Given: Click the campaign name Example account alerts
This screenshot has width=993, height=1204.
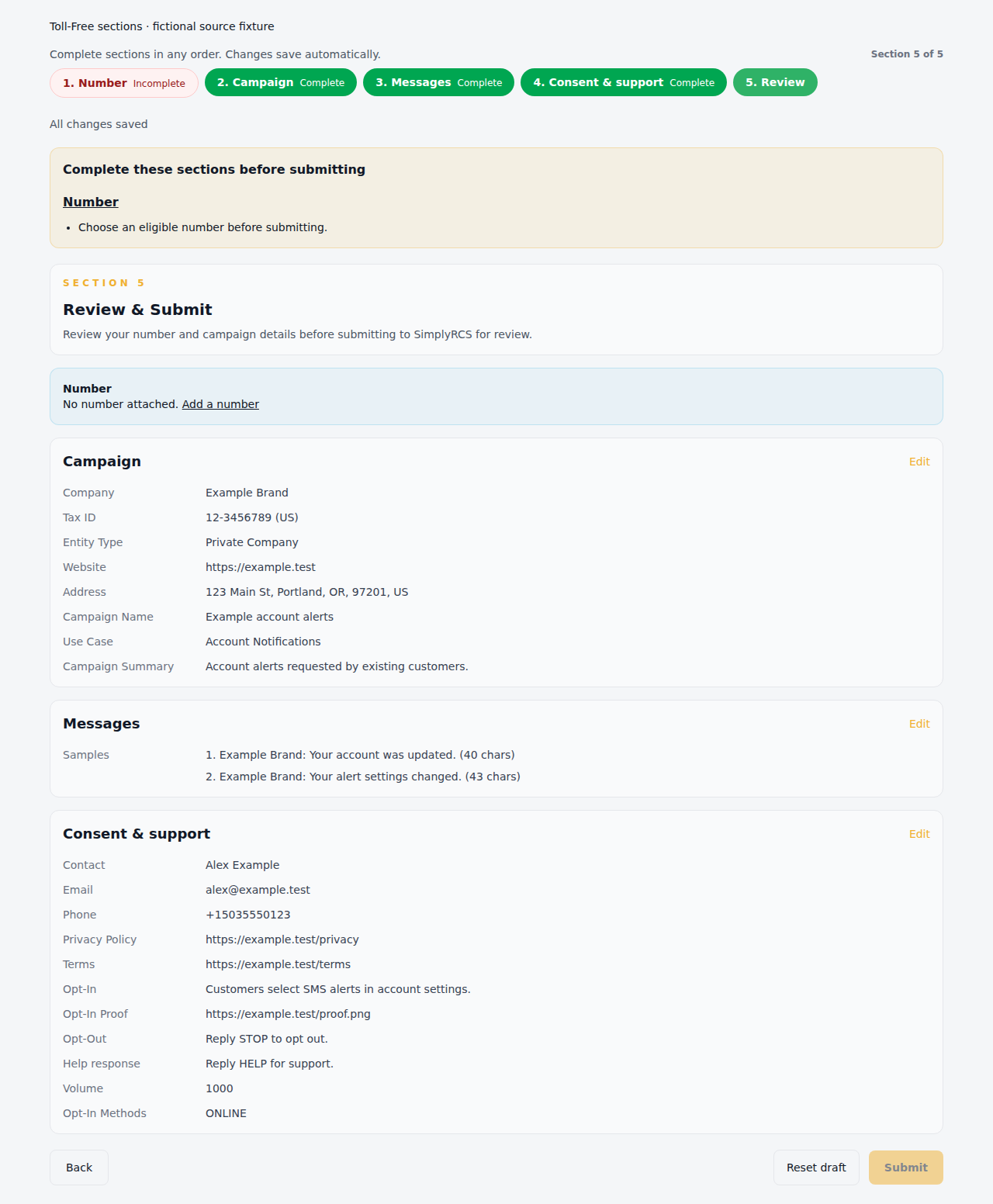Looking at the screenshot, I should click(x=270, y=617).
